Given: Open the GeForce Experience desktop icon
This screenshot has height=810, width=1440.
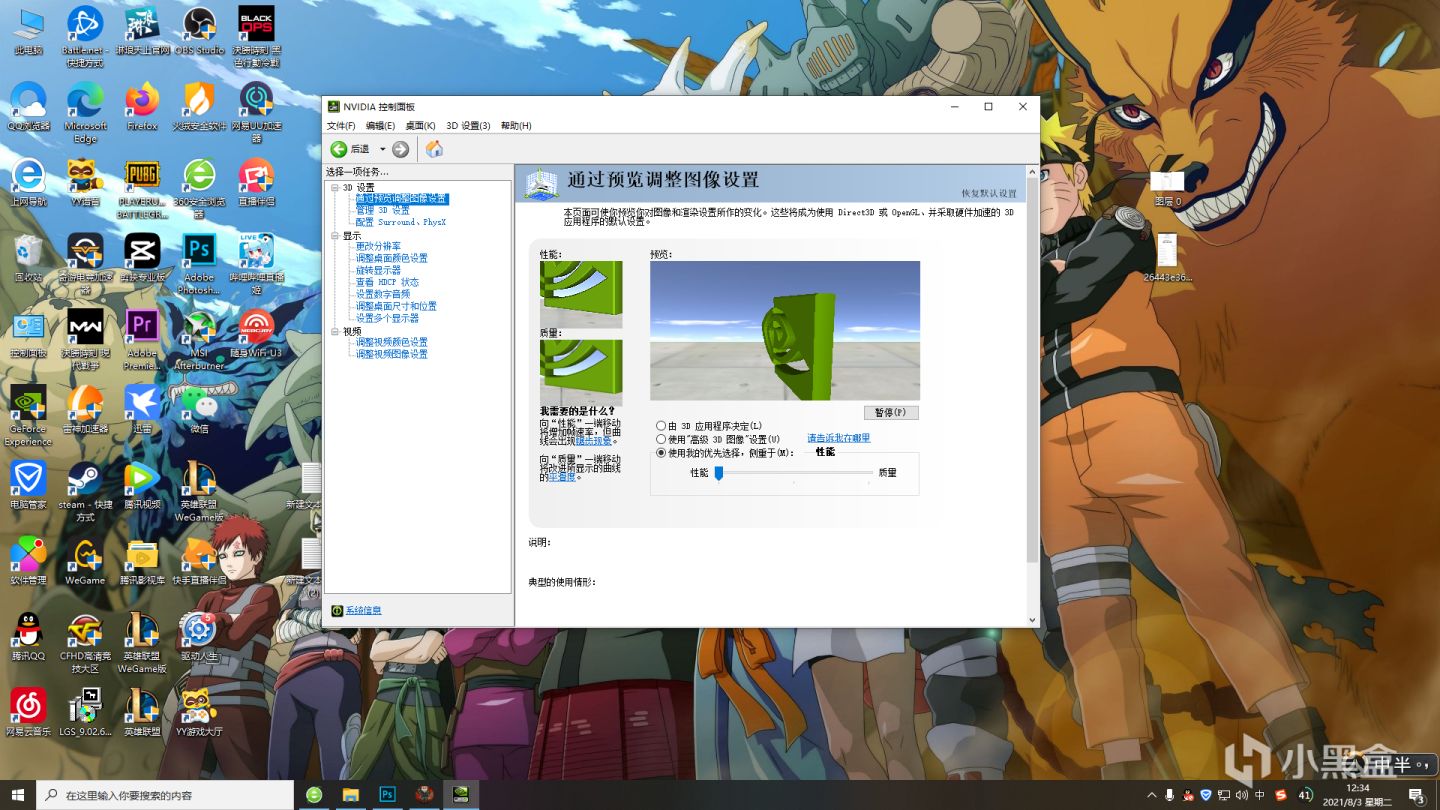Looking at the screenshot, I should click(28, 416).
